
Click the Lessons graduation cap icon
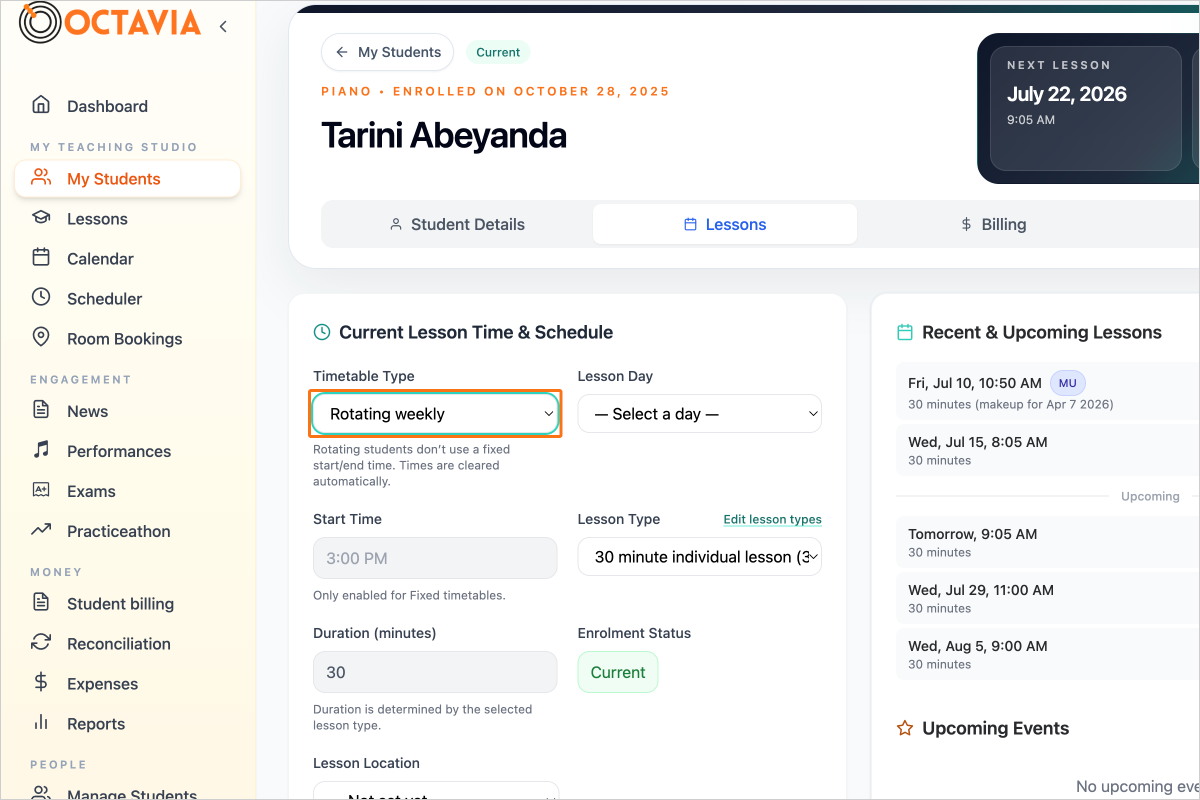coord(41,218)
